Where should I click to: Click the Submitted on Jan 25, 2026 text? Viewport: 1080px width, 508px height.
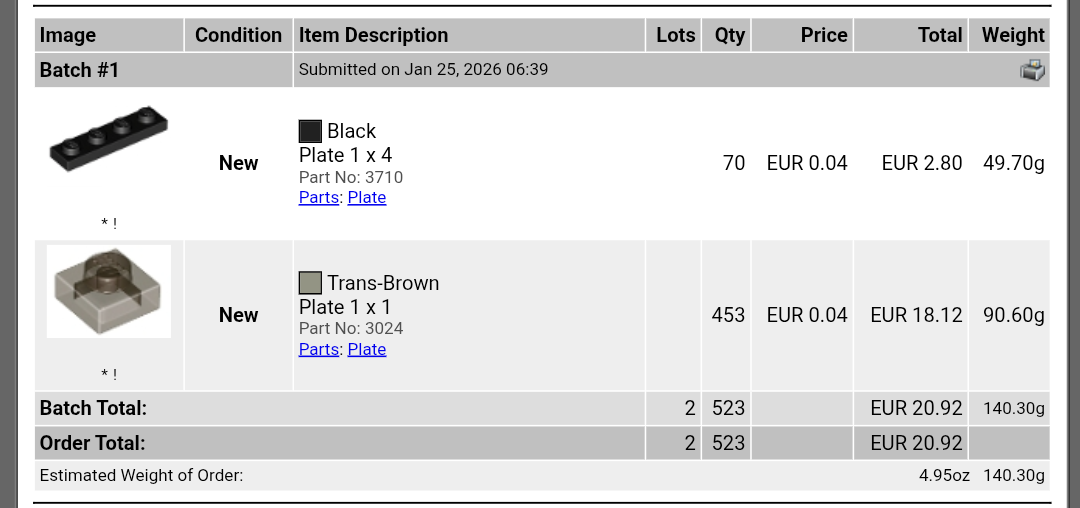tap(423, 70)
